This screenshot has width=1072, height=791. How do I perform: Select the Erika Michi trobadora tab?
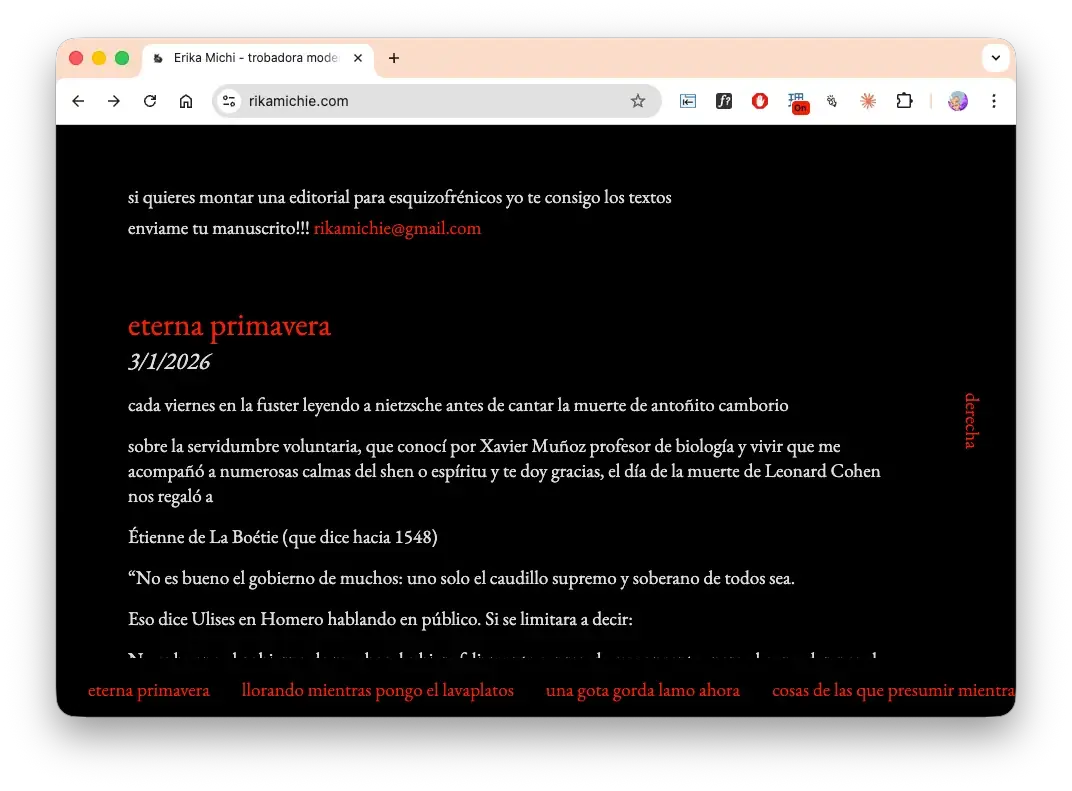(257, 58)
